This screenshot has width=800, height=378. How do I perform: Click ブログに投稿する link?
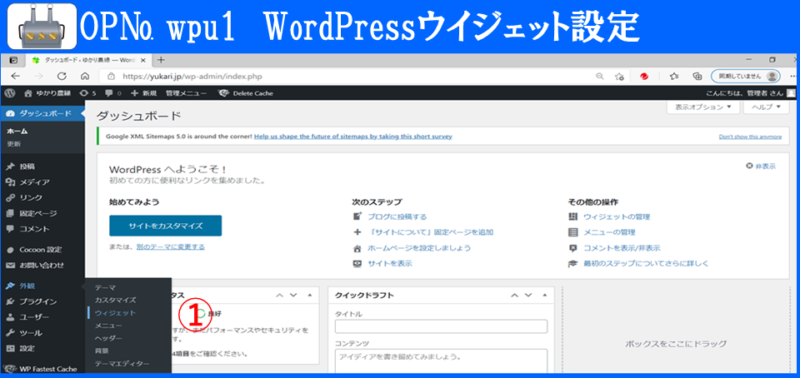pyautogui.click(x=397, y=217)
